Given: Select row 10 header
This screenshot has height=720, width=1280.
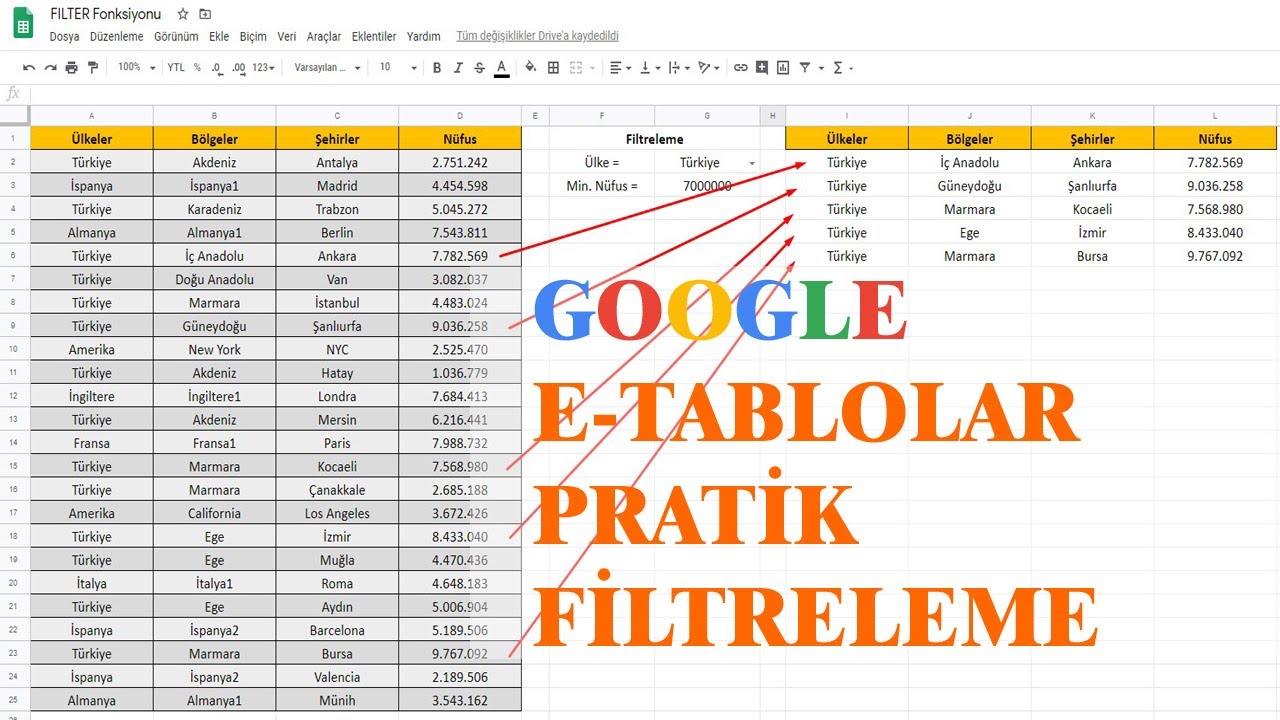Looking at the screenshot, I should 15,349.
